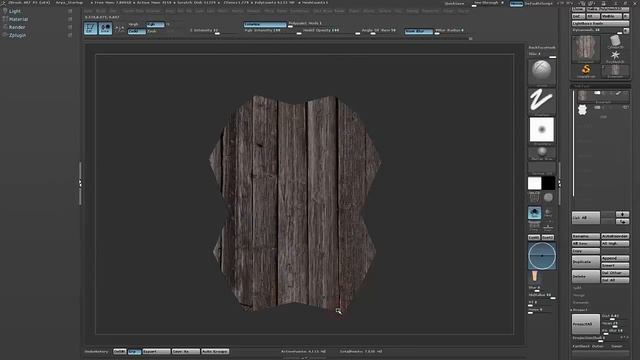Open the Light menu

pyautogui.click(x=15, y=11)
